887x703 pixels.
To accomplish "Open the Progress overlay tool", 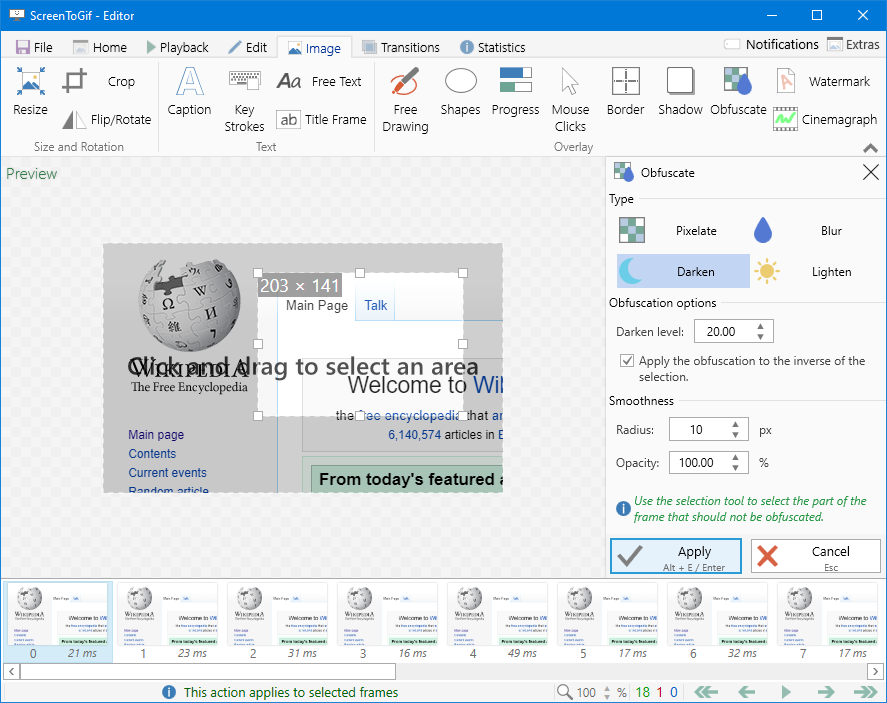I will pyautogui.click(x=515, y=92).
